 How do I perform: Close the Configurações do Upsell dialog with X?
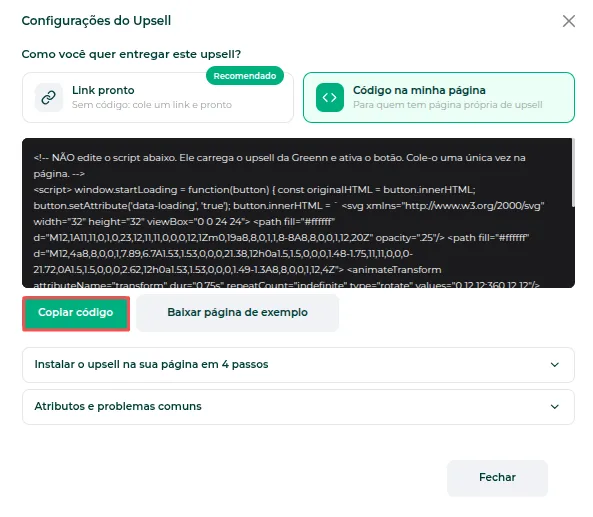tap(568, 21)
